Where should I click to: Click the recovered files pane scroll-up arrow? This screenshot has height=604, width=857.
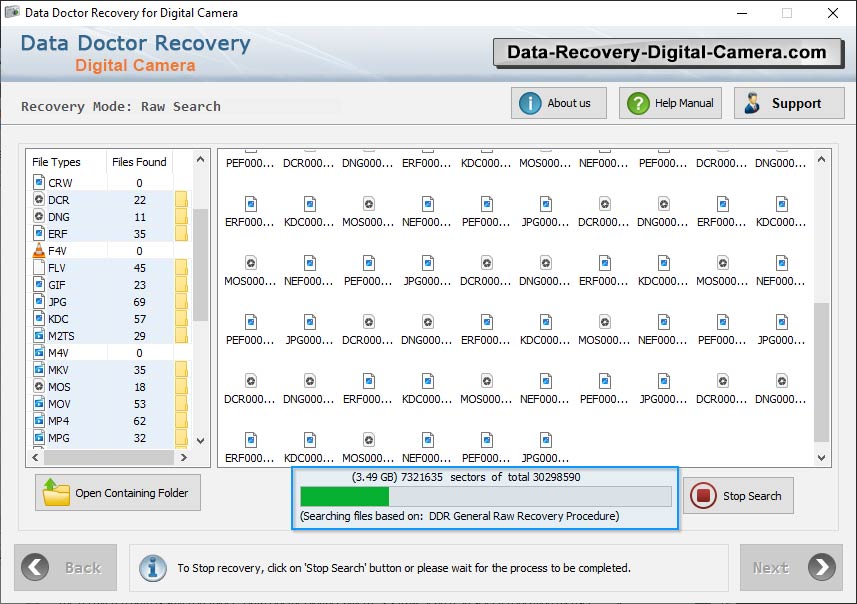coord(821,160)
